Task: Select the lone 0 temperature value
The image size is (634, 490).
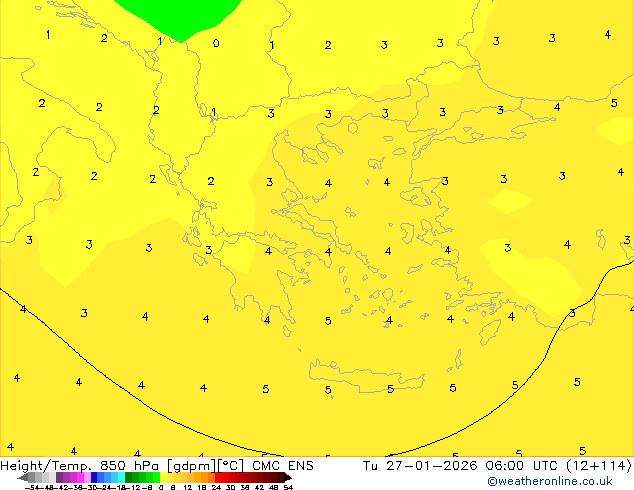Action: click(x=216, y=43)
